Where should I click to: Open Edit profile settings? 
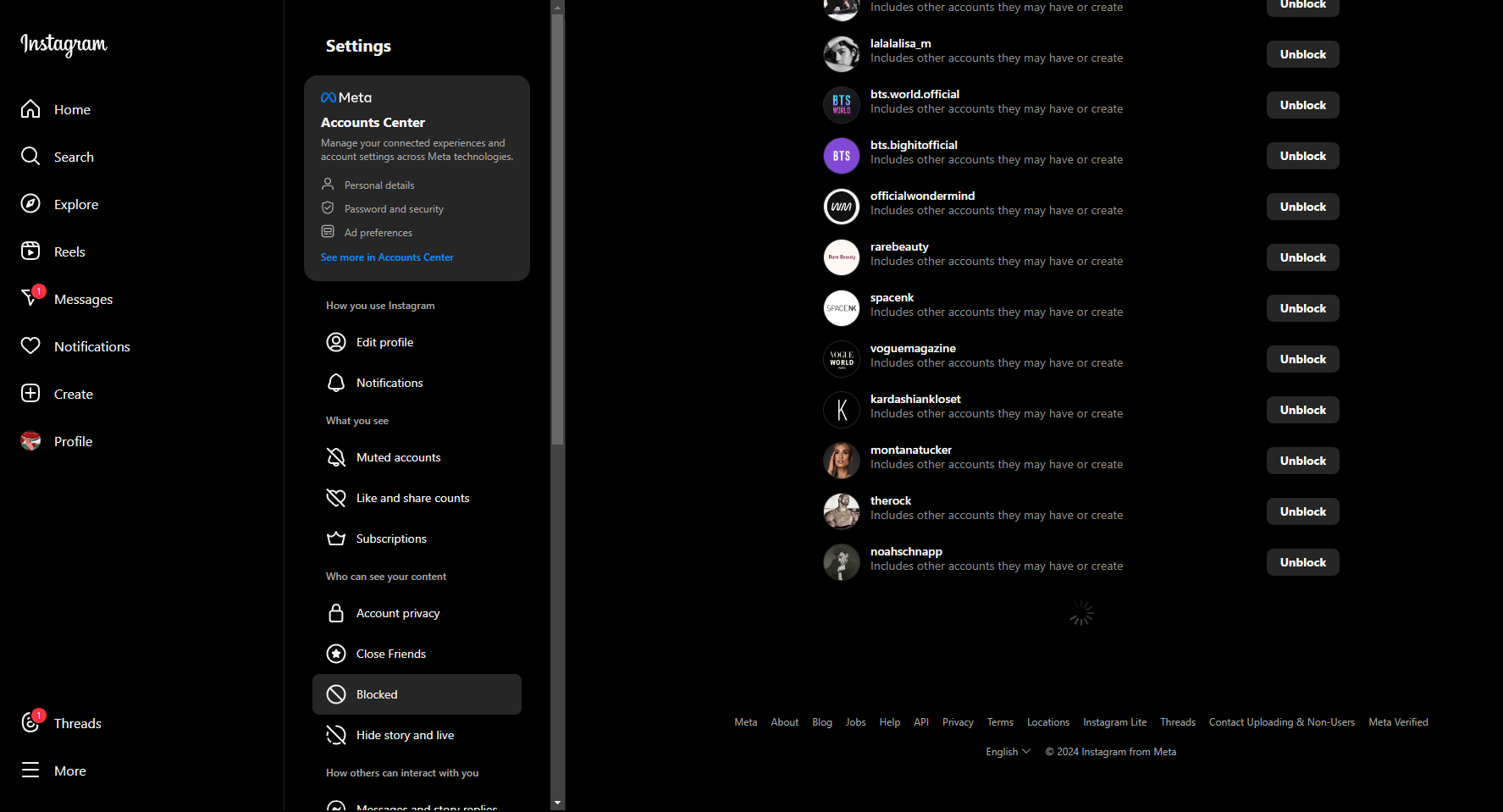[x=417, y=342]
